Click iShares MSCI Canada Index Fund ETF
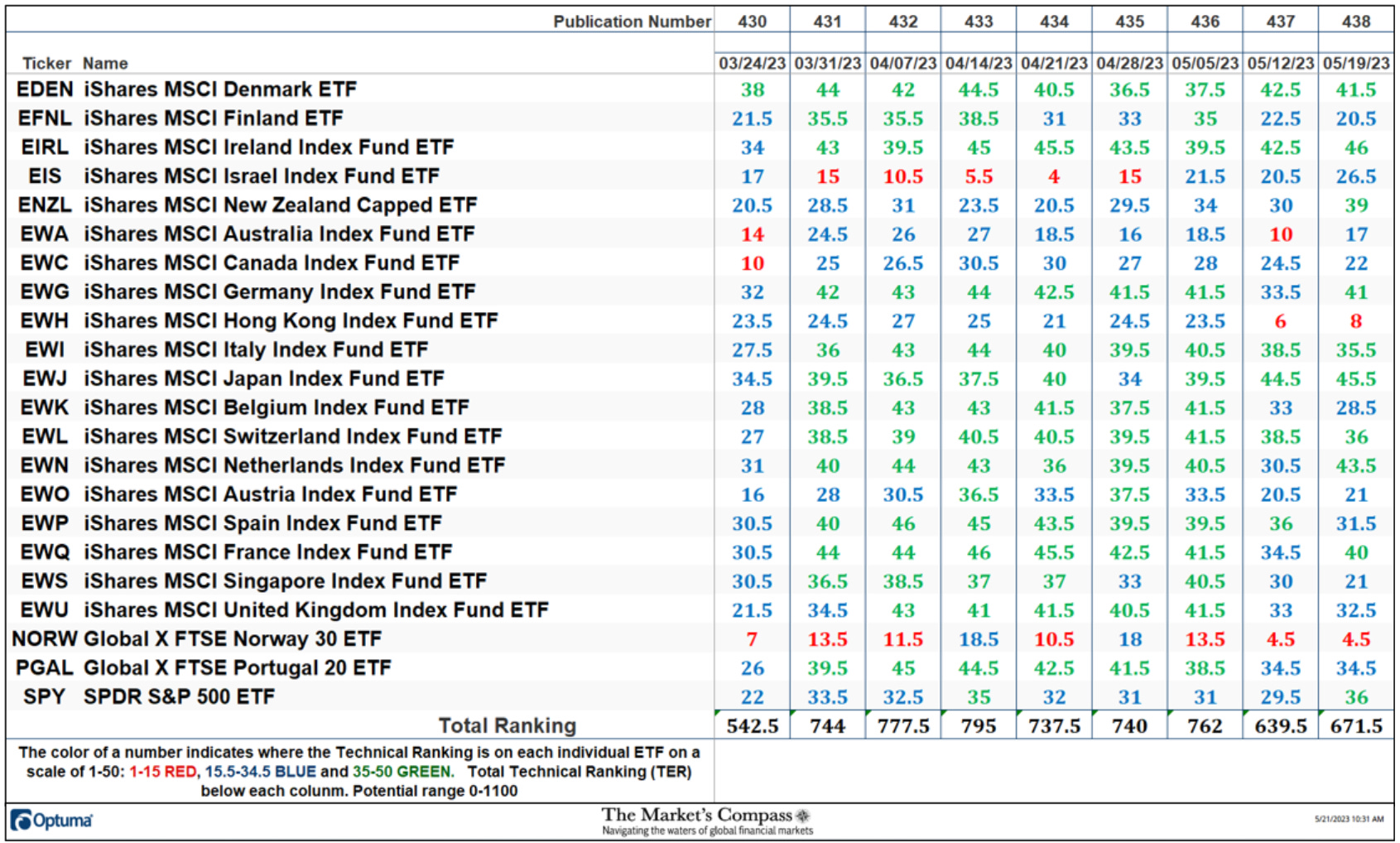 pyautogui.click(x=272, y=263)
